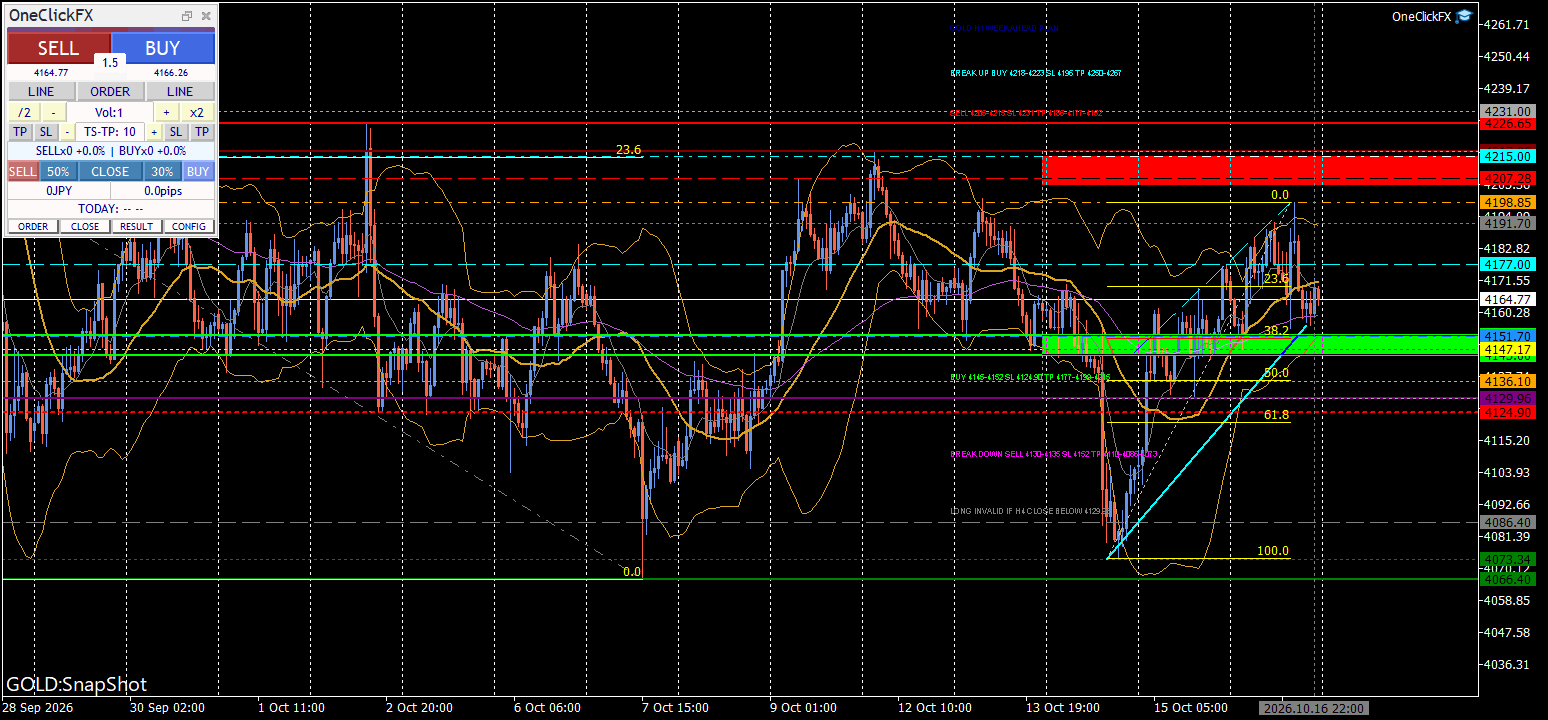Viewport: 1548px width, 720px height.
Task: Select the red resistance zone rectangle
Action: click(1260, 170)
